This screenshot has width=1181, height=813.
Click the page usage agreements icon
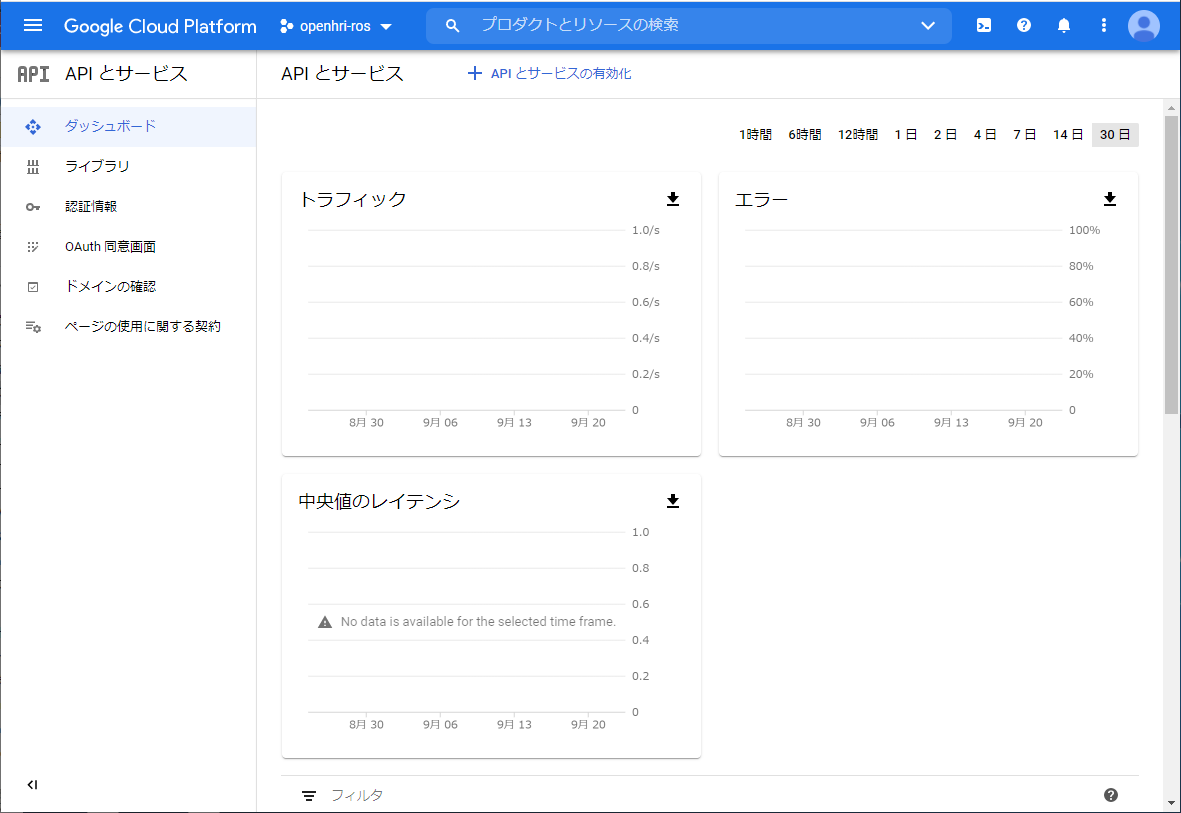[32, 327]
